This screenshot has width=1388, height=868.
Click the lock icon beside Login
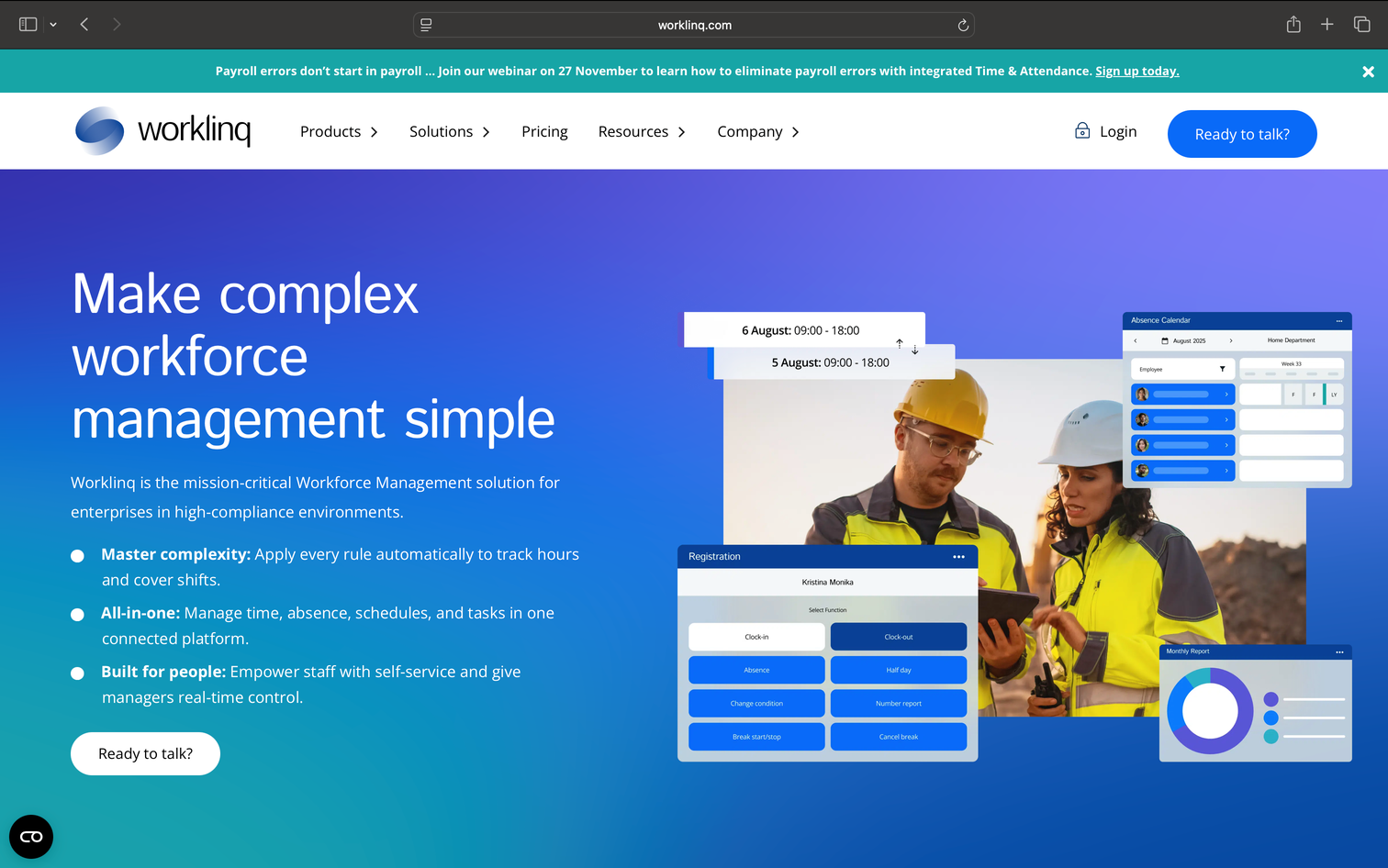tap(1082, 130)
